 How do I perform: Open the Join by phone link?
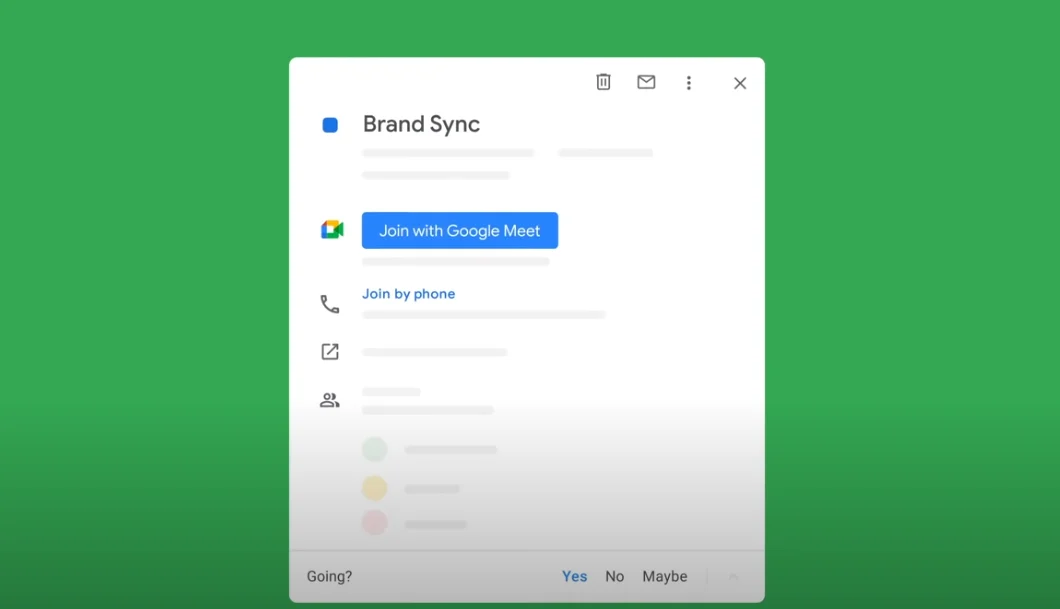[x=408, y=294]
